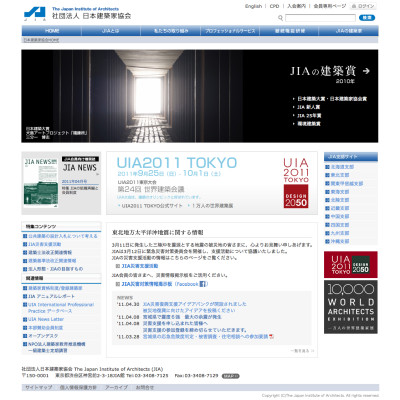Open UIA 2011 Tokyo Design 2050 red logo

[x=296, y=183]
